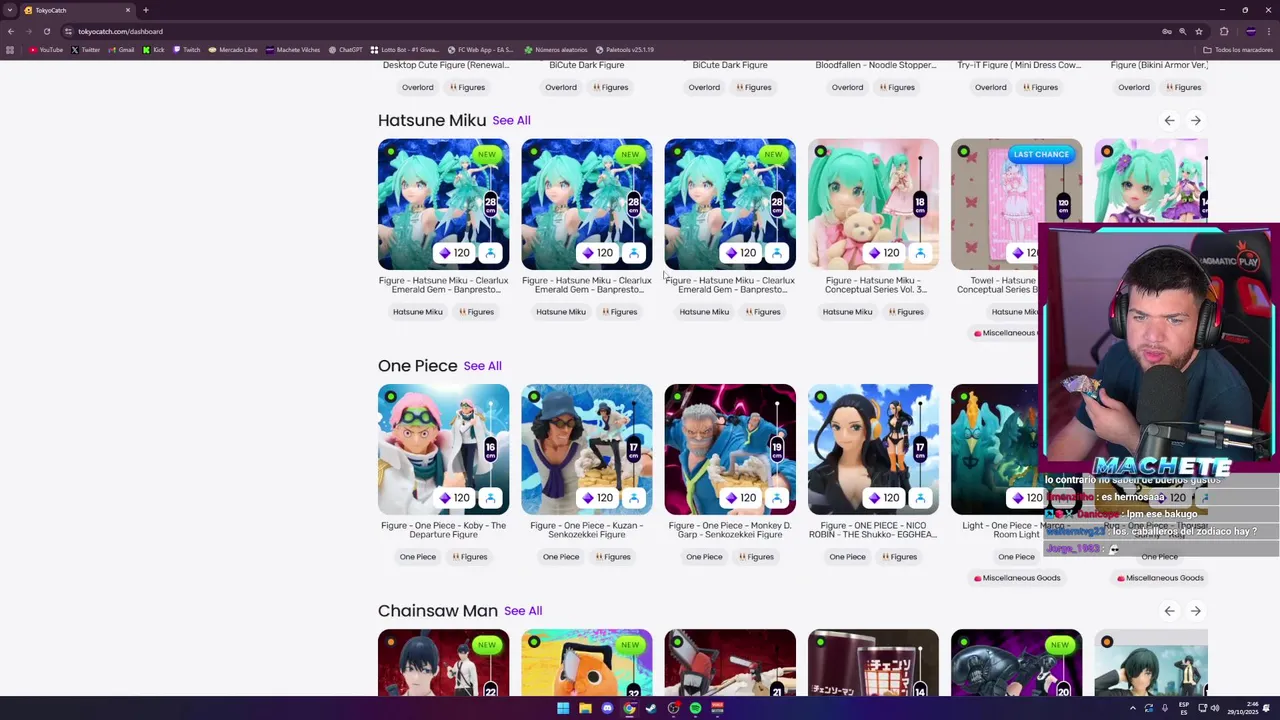Reload the TokyoCatch page
Viewport: 1280px width, 720px height.
pyautogui.click(x=46, y=31)
